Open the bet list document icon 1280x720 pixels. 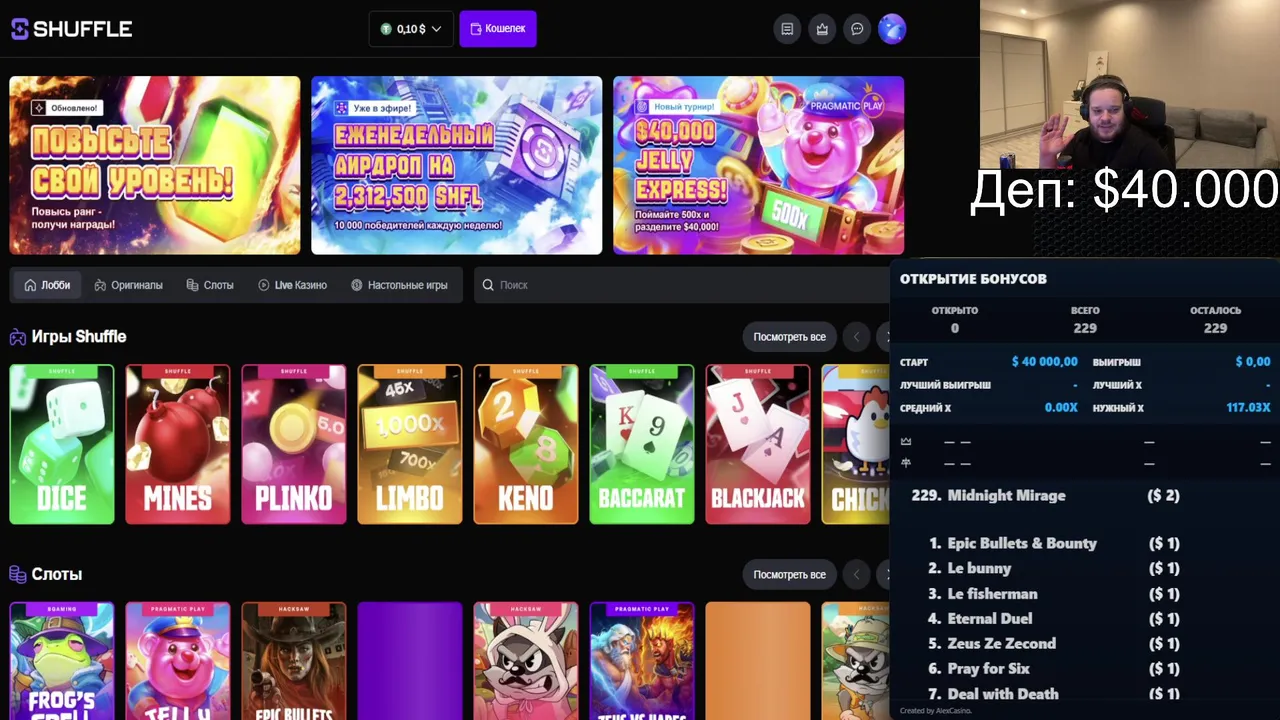pyautogui.click(x=787, y=29)
